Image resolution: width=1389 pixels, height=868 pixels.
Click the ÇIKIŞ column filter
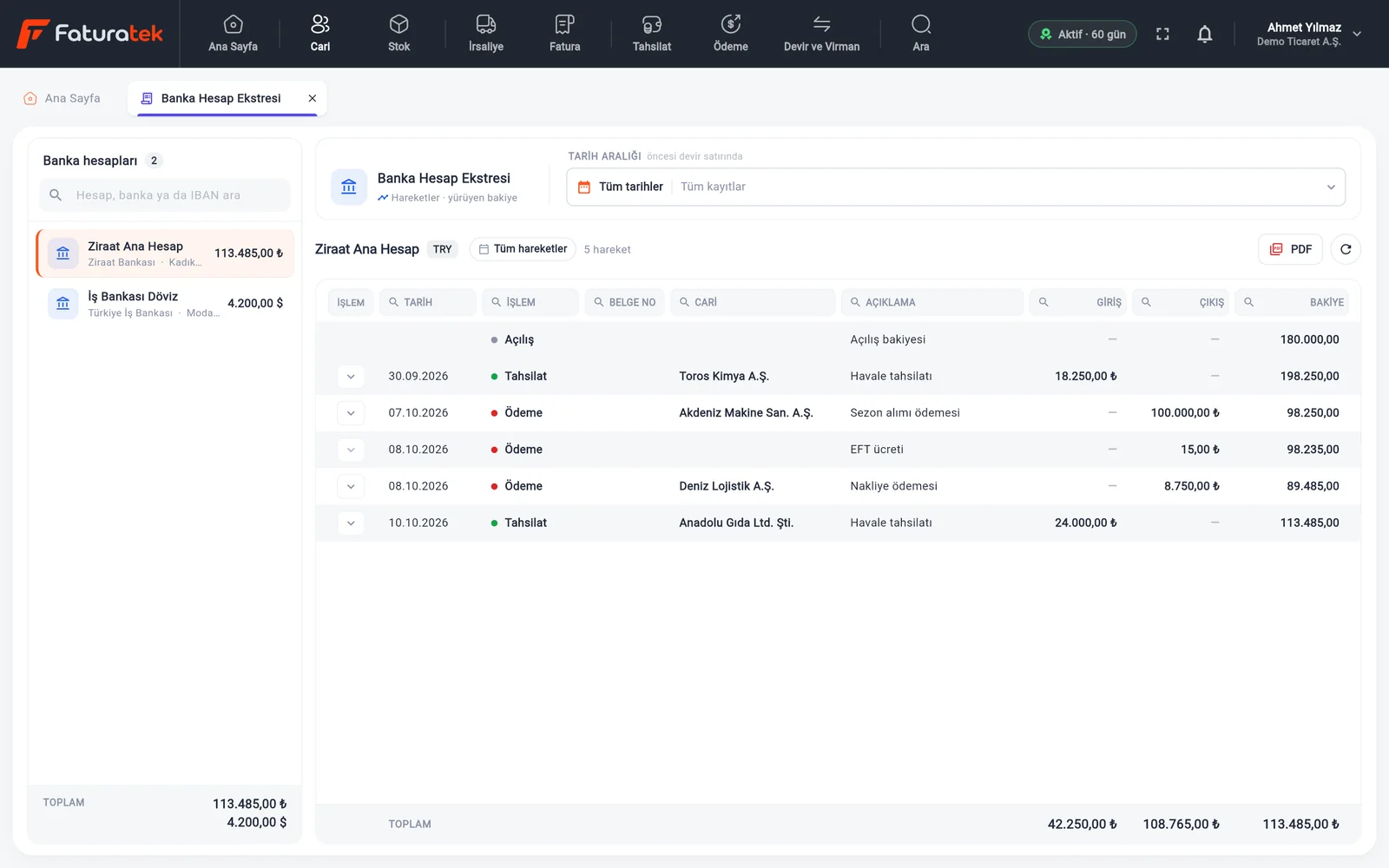1181,302
